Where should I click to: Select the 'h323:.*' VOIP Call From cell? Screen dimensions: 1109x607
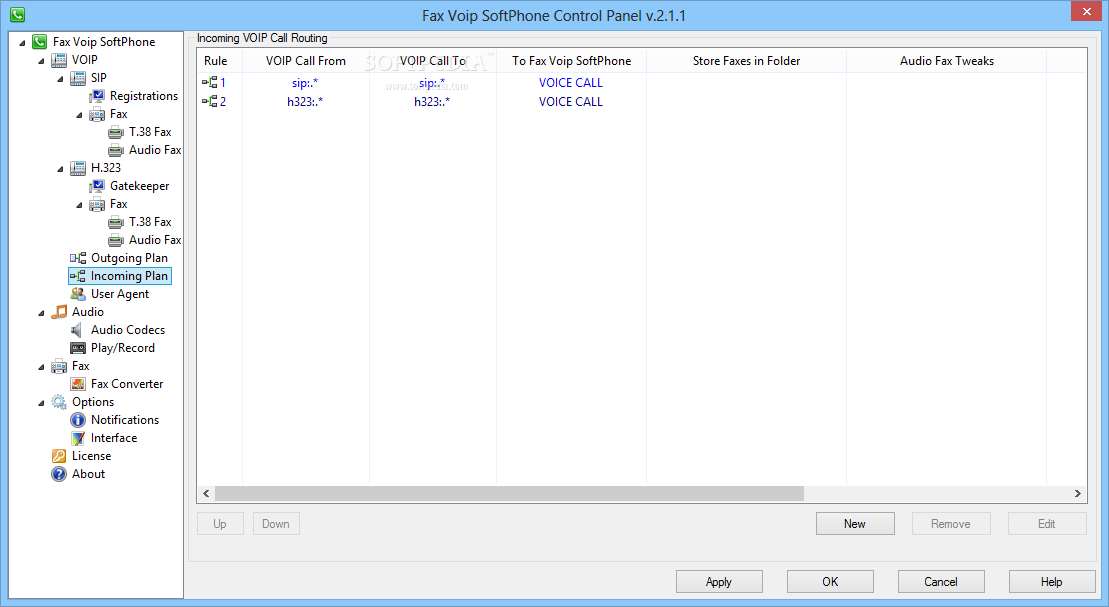point(305,102)
